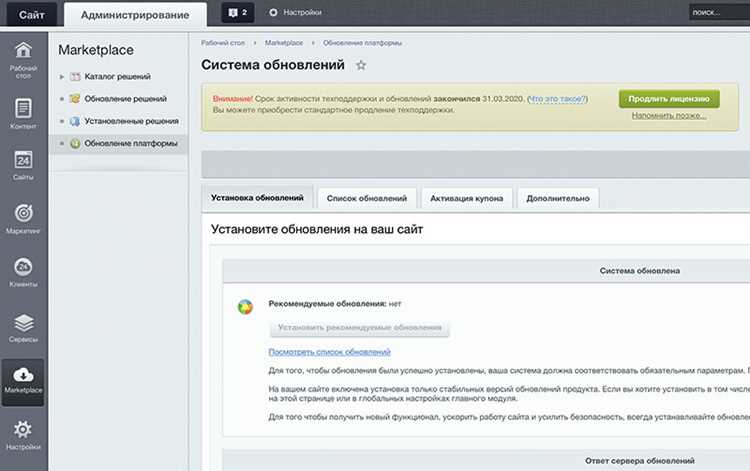The height and width of the screenshot is (471, 750).
Task: Click the Продлить лицензию button
Action: (x=669, y=99)
